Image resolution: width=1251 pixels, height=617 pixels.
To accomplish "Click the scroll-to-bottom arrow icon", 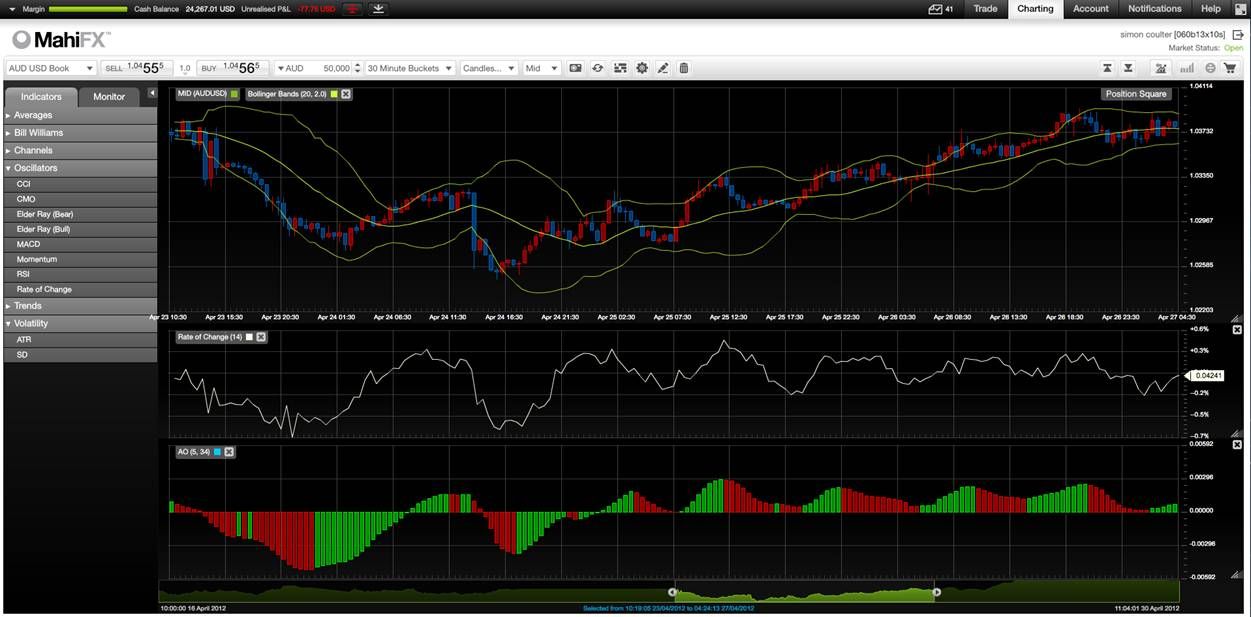I will [1128, 68].
